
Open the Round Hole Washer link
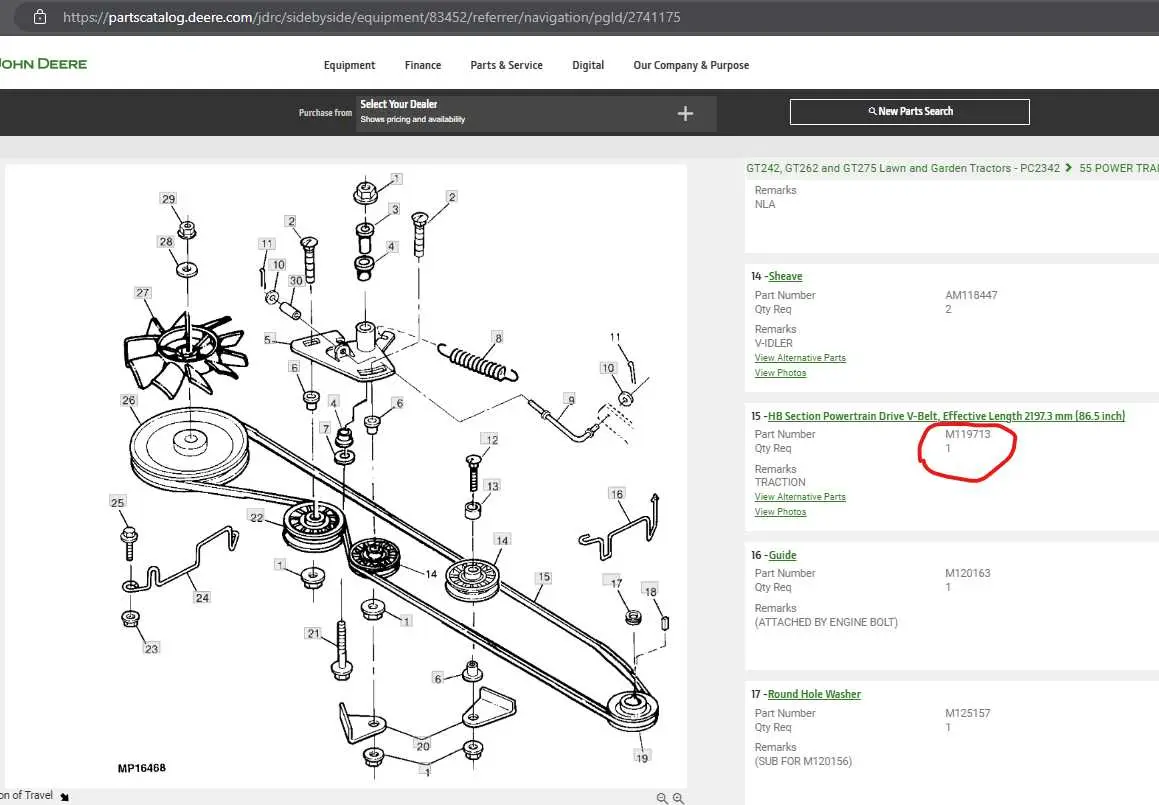point(814,694)
